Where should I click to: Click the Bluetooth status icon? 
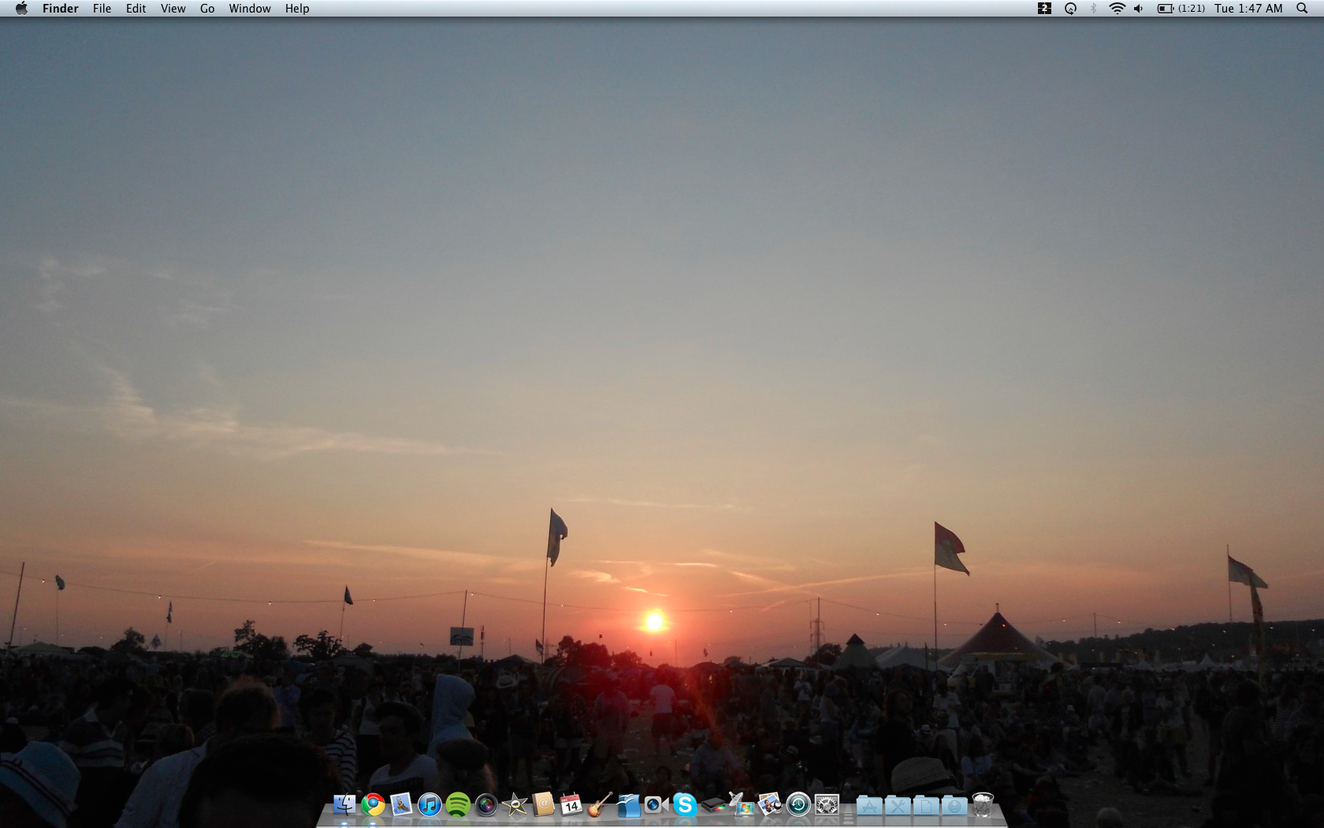(x=1093, y=8)
